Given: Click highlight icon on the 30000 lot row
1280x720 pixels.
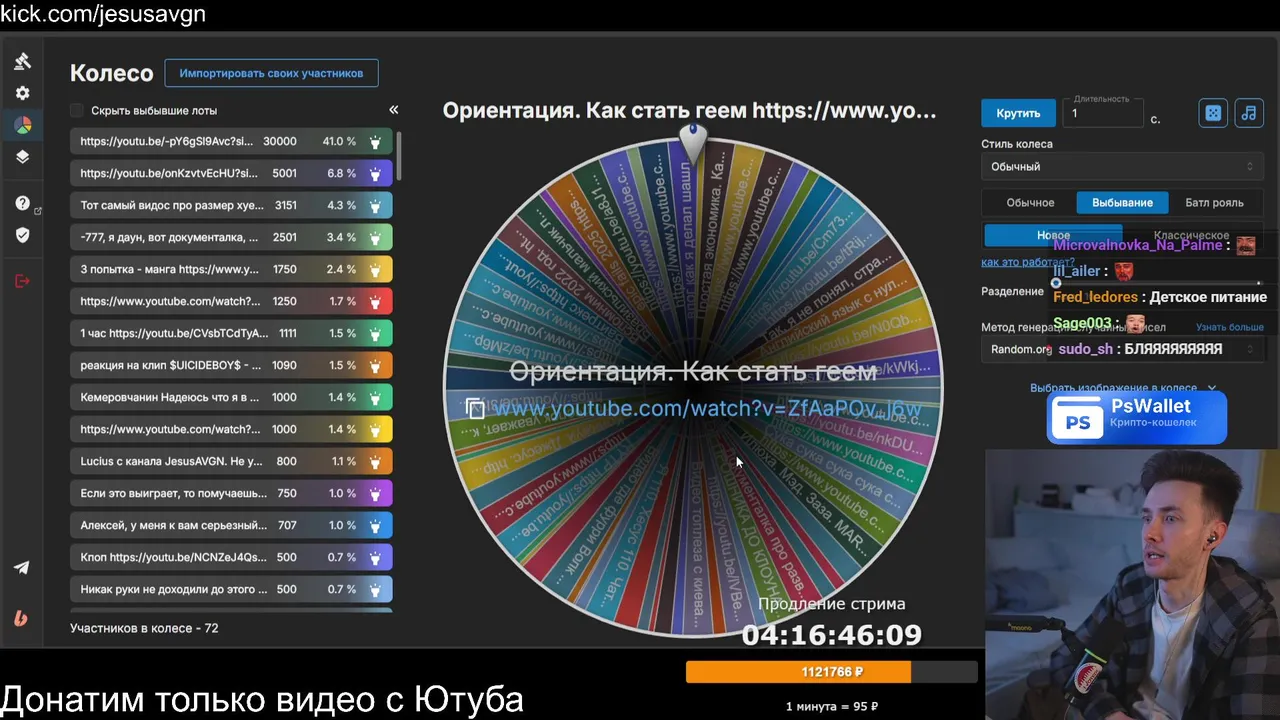Looking at the screenshot, I should [x=375, y=142].
